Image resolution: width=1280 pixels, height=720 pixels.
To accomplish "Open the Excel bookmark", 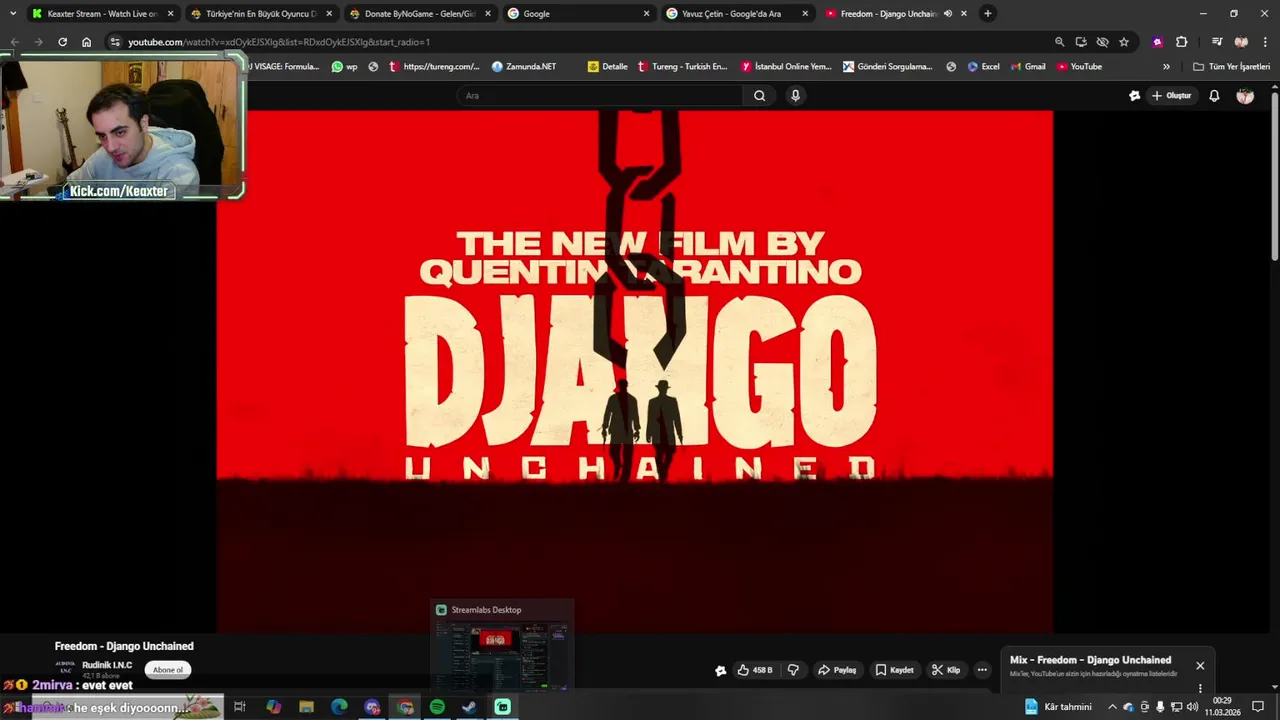I will tap(983, 67).
